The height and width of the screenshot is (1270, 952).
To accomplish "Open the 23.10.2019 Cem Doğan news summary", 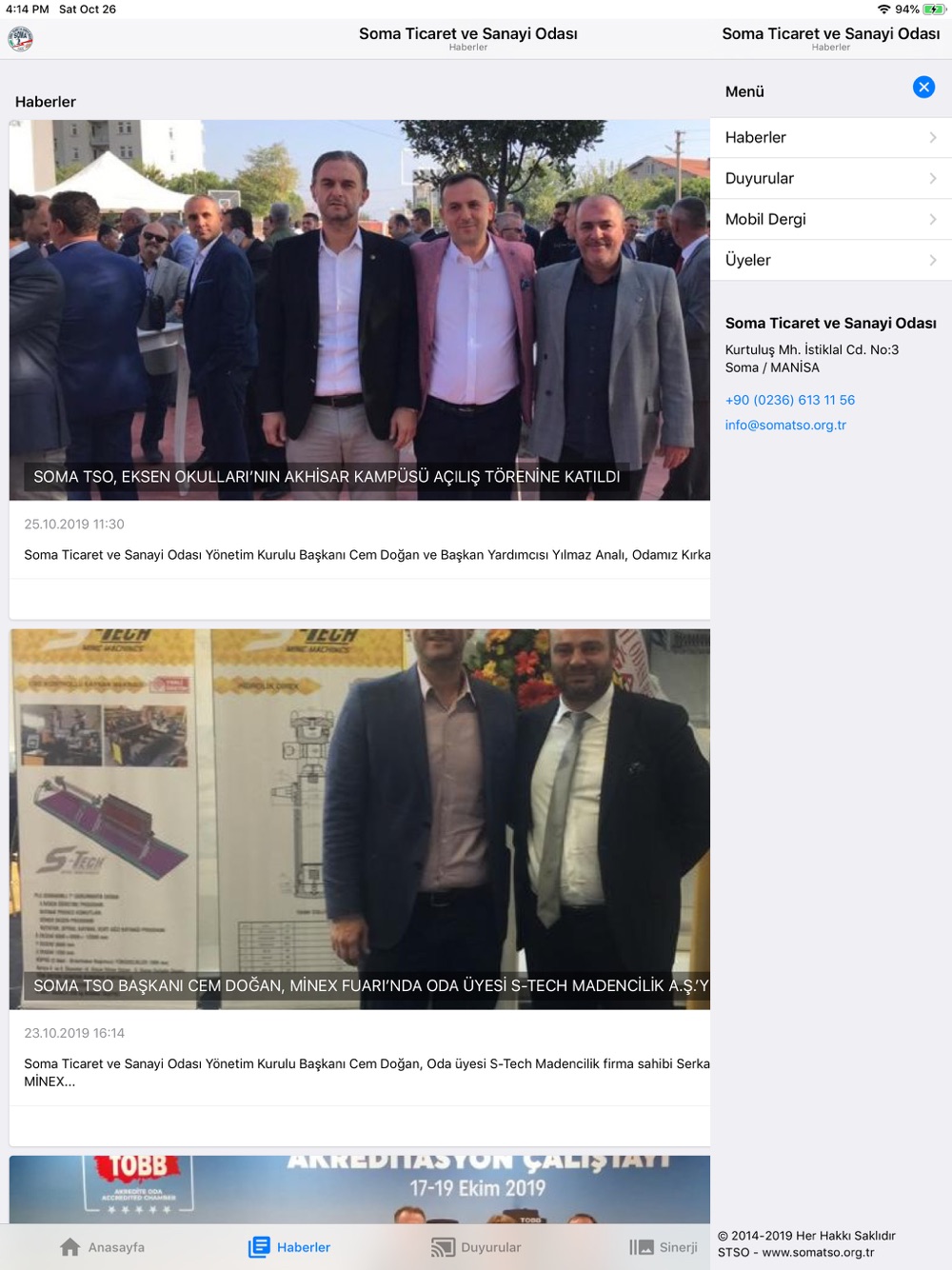I will coord(367,1073).
